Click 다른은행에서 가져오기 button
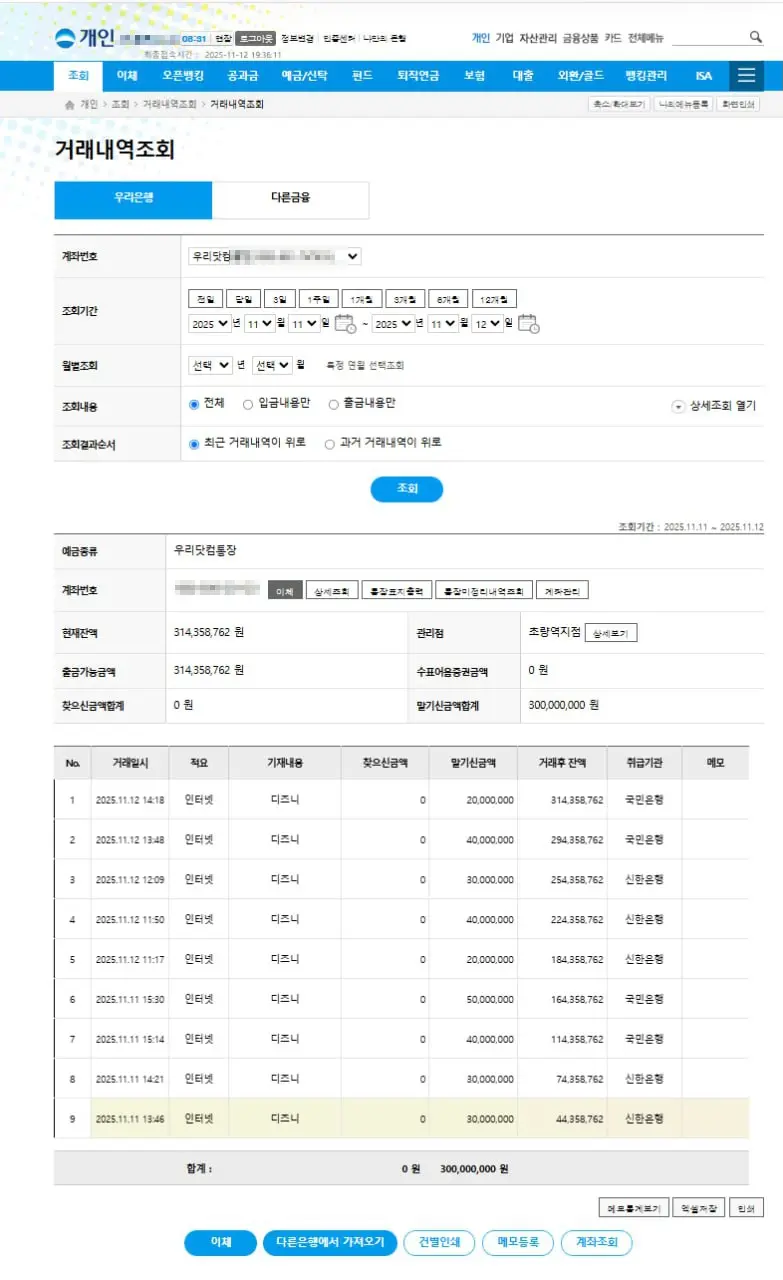This screenshot has height=1280, width=783. (330, 1242)
